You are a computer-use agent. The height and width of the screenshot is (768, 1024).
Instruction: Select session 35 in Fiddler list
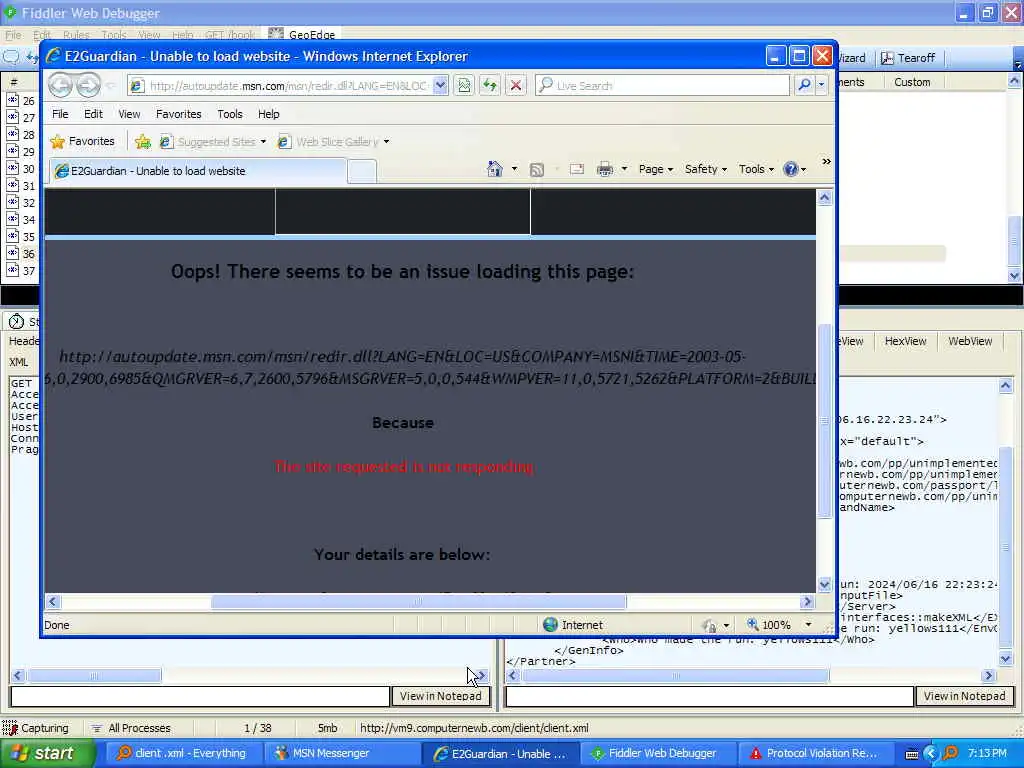(21, 236)
